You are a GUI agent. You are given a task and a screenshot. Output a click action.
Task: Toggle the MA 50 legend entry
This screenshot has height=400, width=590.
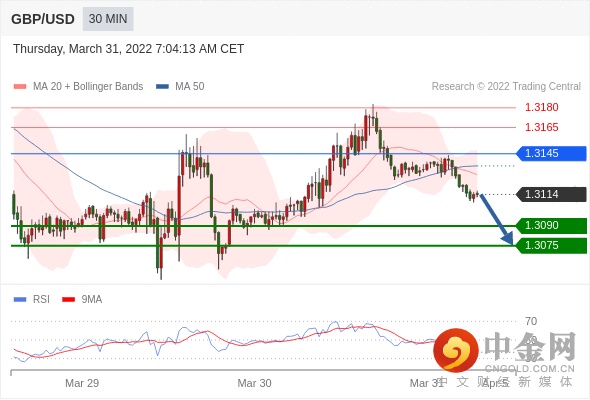point(180,87)
